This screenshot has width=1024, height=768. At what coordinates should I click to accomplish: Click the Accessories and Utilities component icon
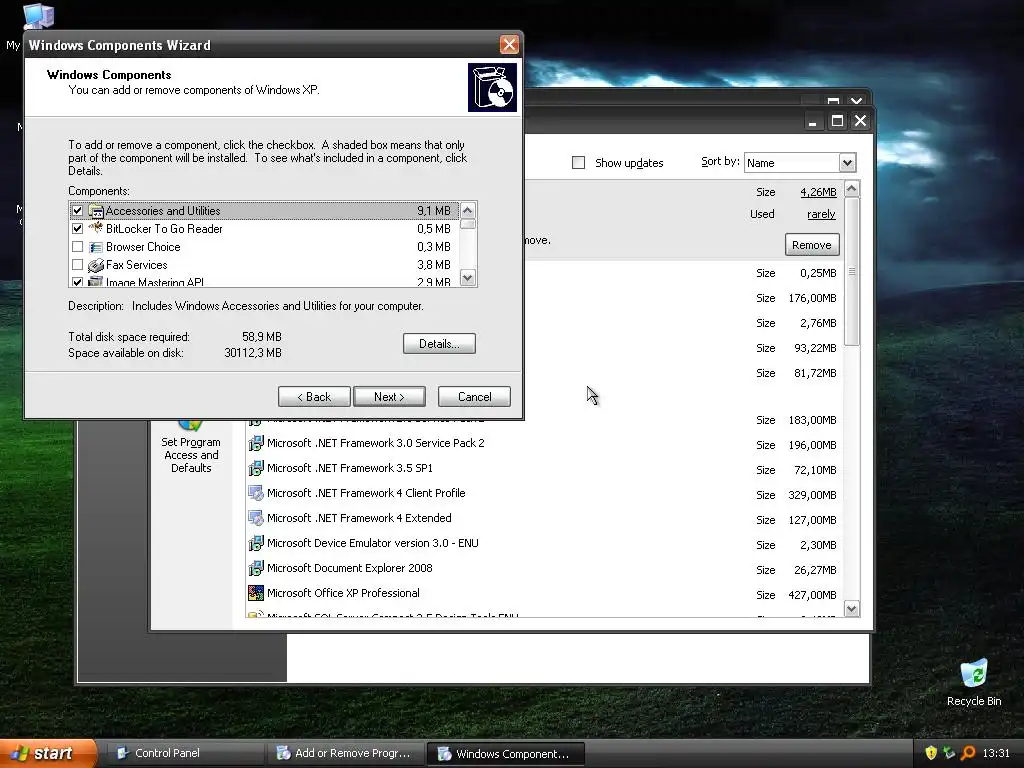[96, 211]
